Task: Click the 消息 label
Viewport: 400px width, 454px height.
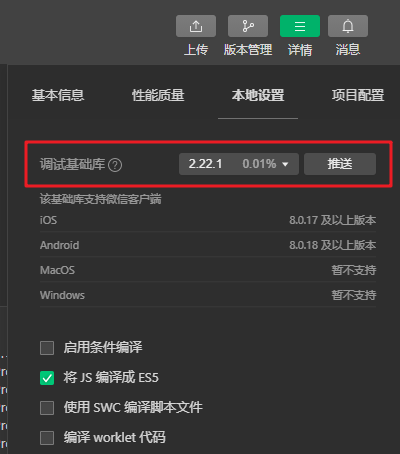Action: click(348, 50)
